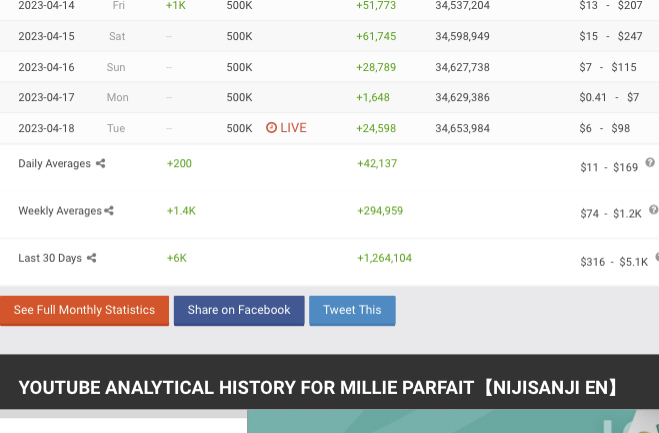The width and height of the screenshot is (659, 433).
Task: Click total views 34,627,738
Action: [462, 67]
